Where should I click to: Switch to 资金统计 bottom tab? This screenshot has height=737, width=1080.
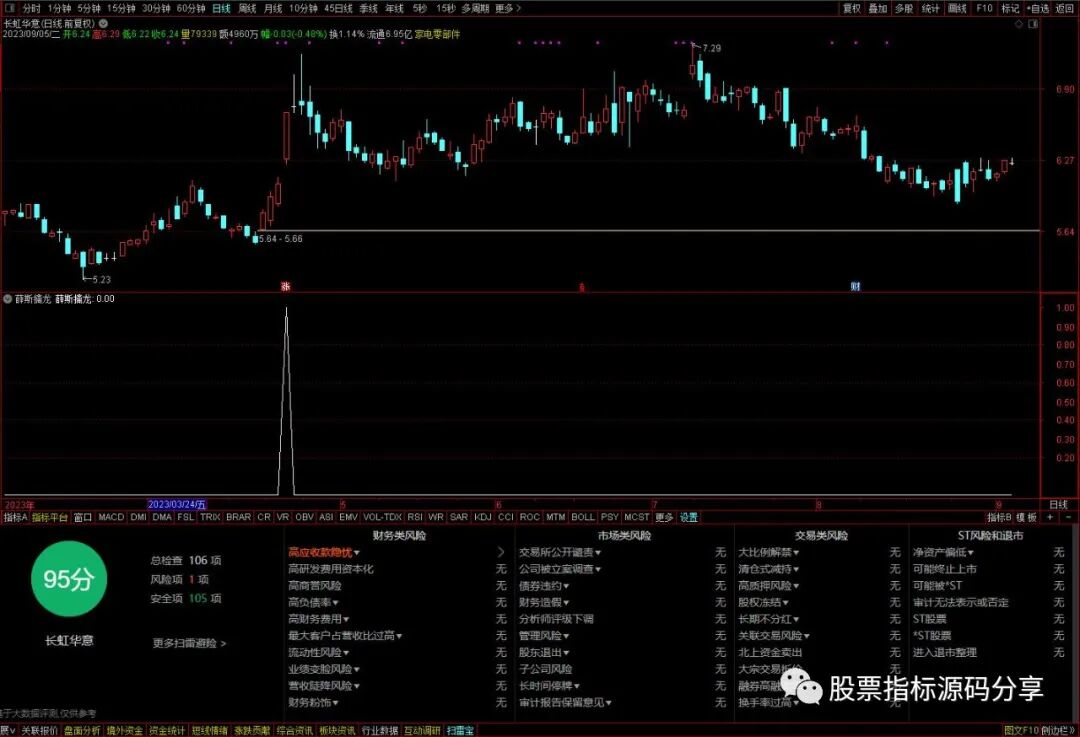[167, 730]
